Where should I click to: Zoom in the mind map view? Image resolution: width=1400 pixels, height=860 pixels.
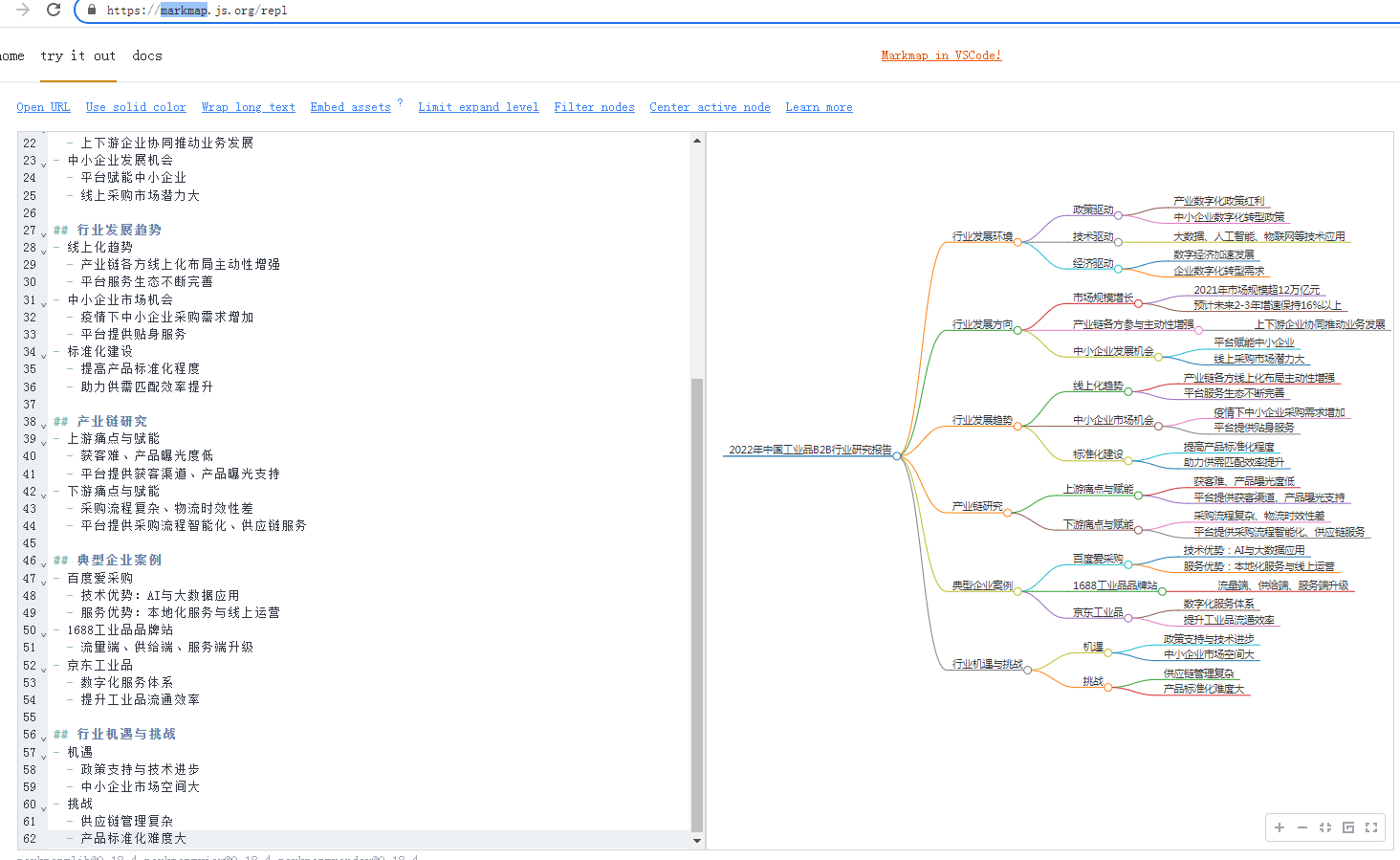(x=1280, y=827)
